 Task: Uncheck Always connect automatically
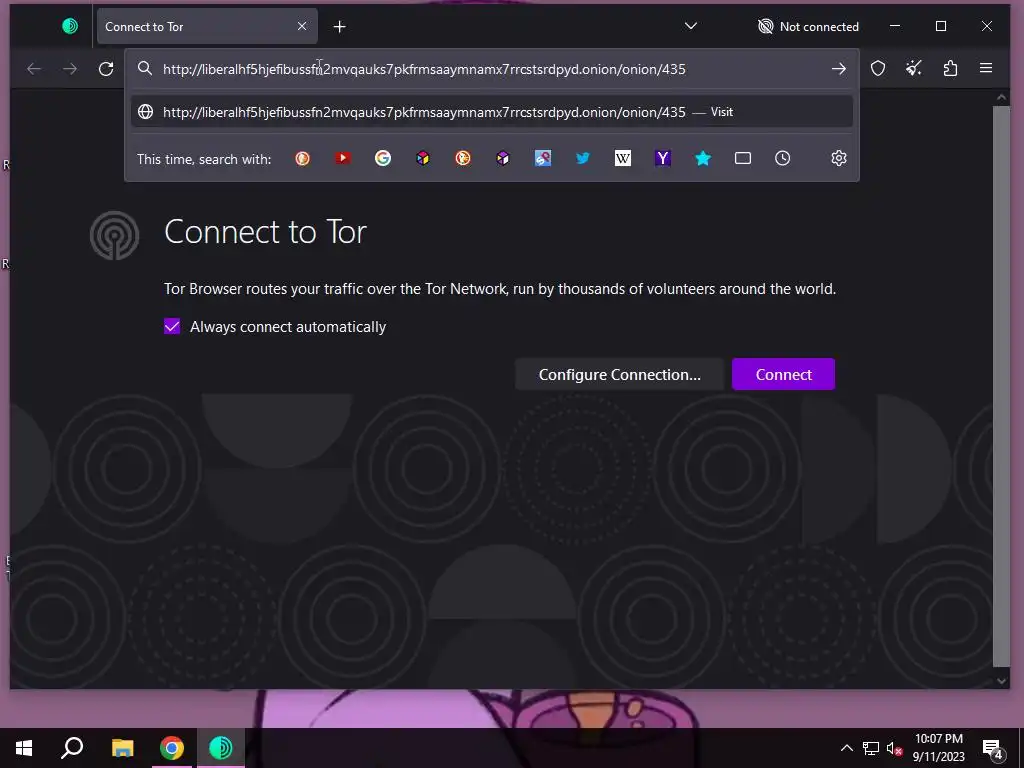tap(172, 327)
